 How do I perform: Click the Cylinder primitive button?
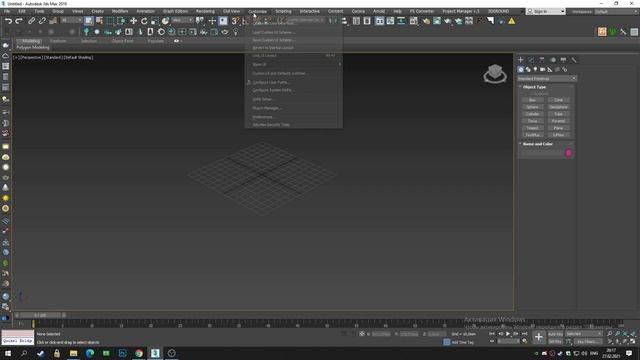[x=532, y=114]
